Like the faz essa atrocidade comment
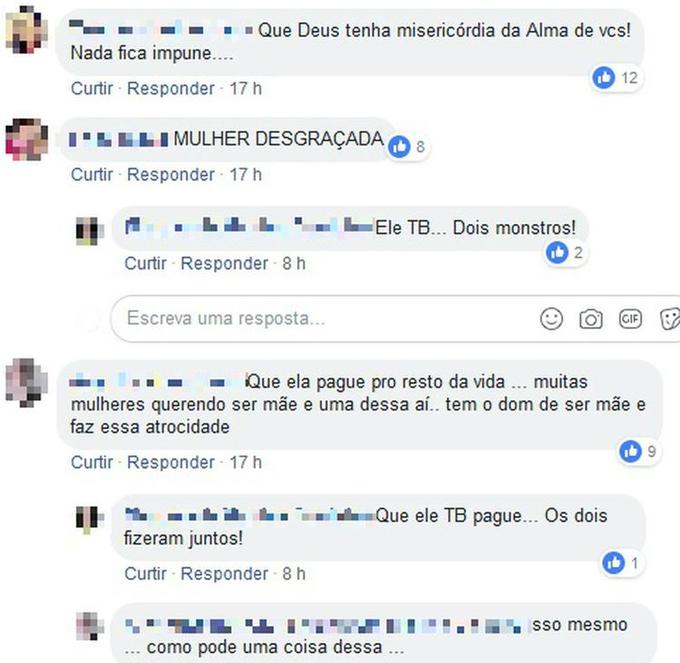Image resolution: width=680 pixels, height=663 pixels. (x=92, y=462)
